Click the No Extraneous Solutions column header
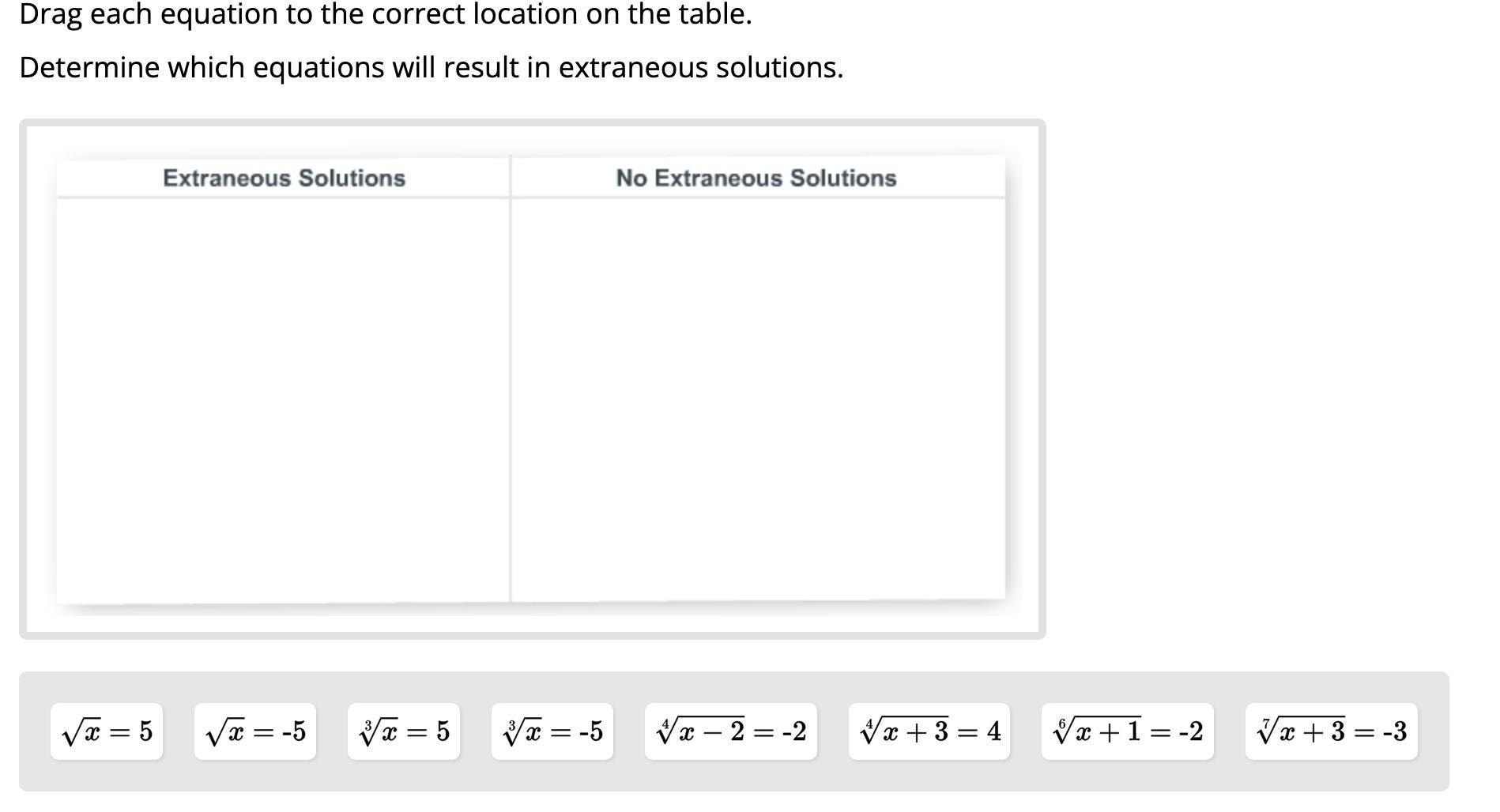 click(756, 178)
